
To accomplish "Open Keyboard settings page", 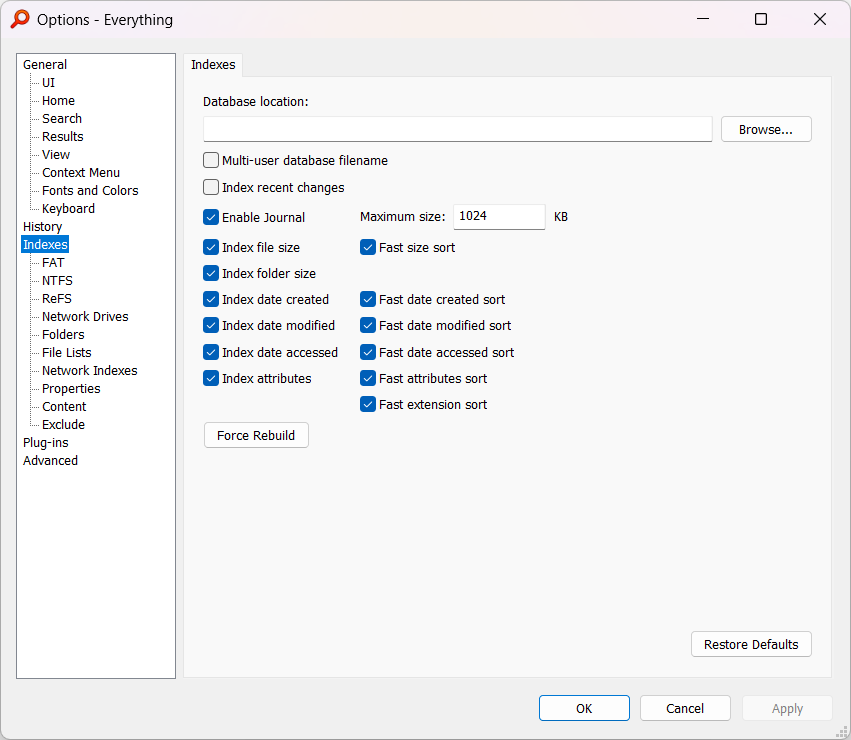I will point(68,208).
